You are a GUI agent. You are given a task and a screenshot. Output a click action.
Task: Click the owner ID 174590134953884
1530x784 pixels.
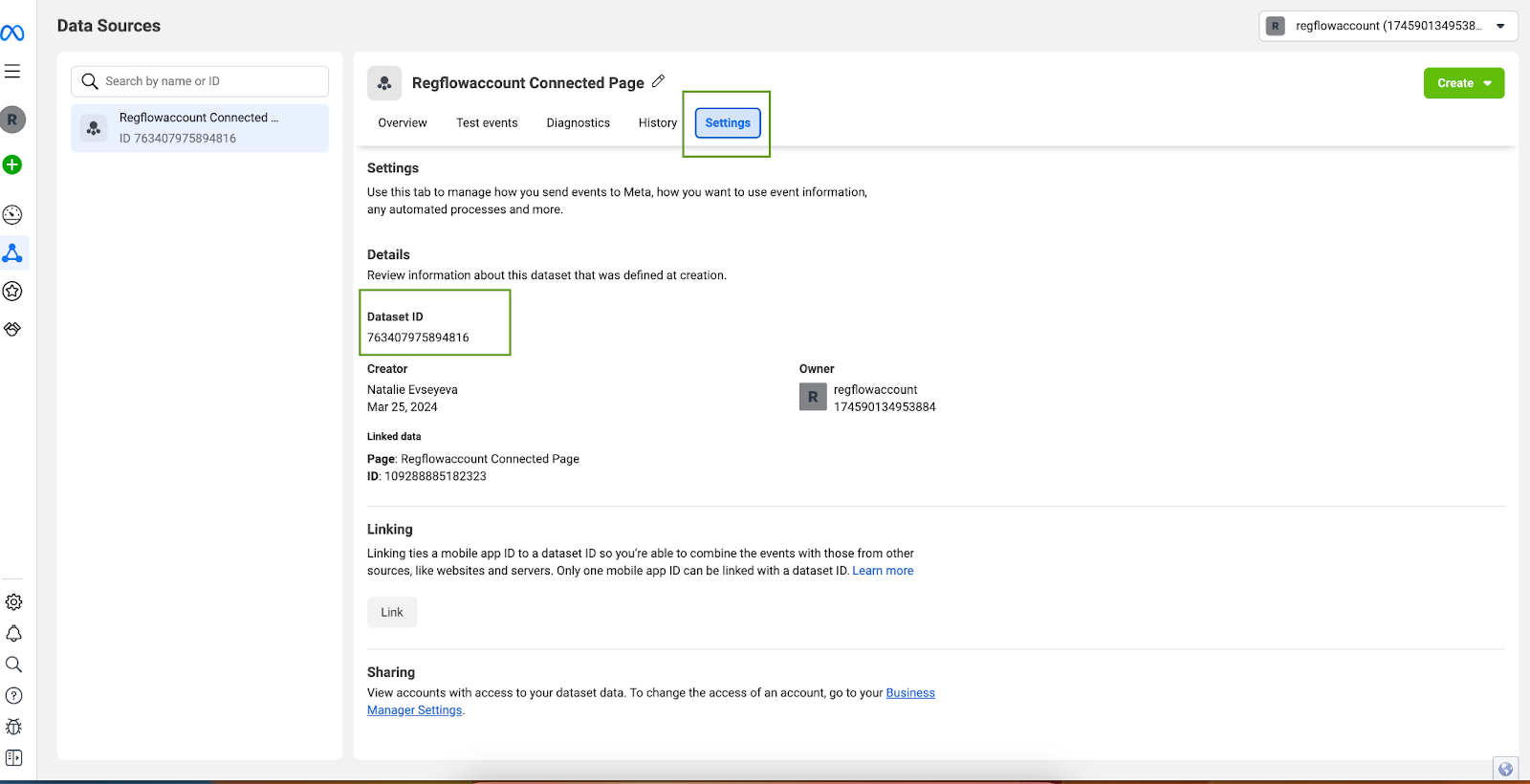tap(885, 407)
